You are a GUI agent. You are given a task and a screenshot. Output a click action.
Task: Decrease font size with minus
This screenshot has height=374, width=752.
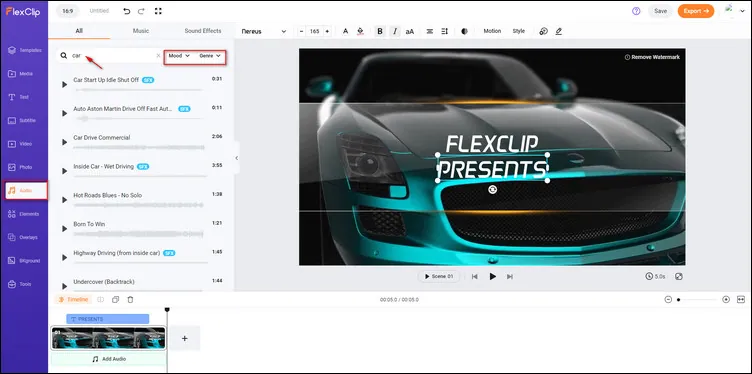pos(301,31)
